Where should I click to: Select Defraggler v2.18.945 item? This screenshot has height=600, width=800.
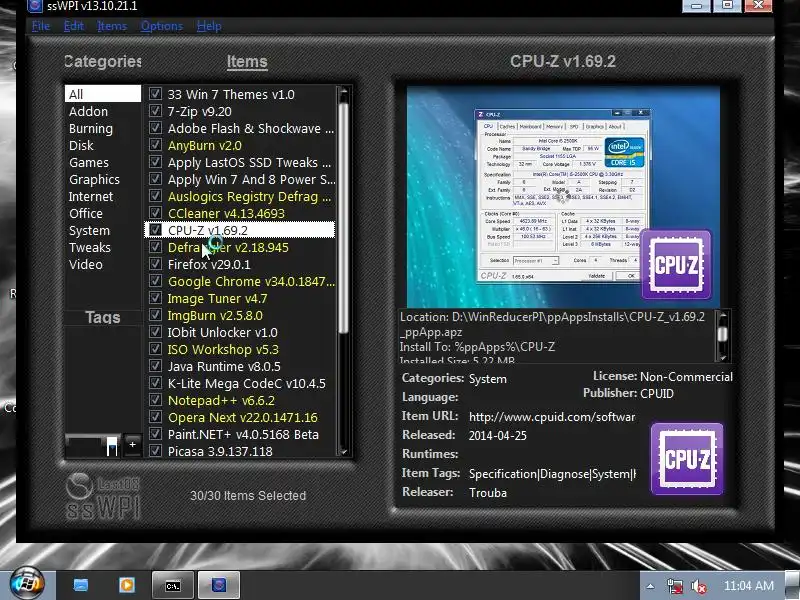point(228,247)
